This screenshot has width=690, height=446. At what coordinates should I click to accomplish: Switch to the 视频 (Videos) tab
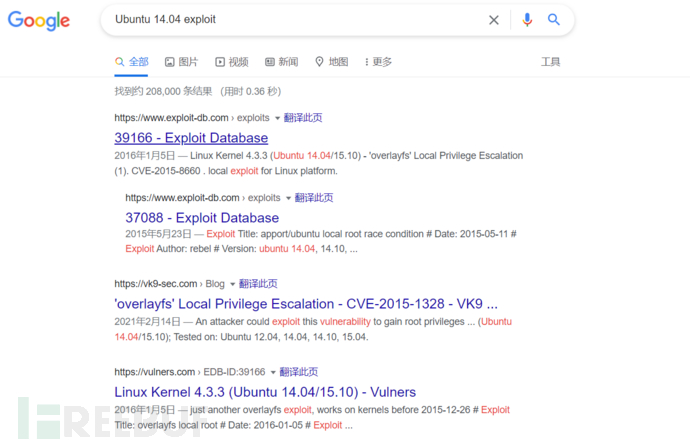(x=231, y=62)
